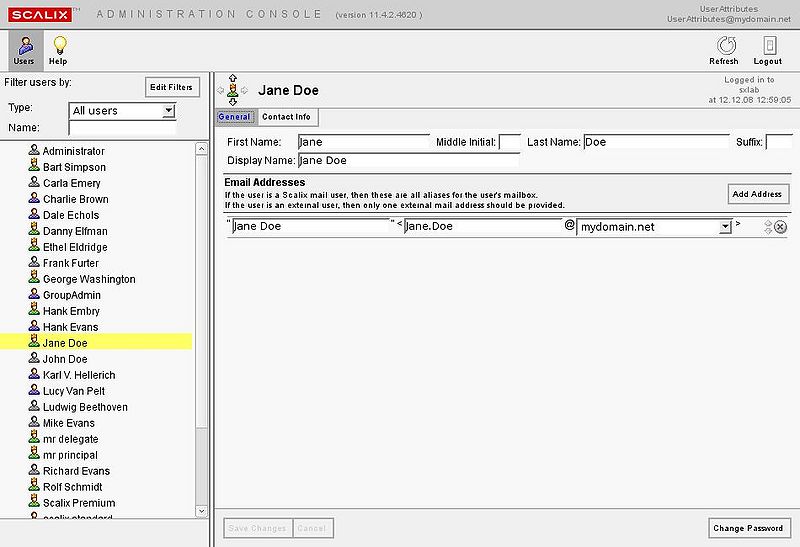800x547 pixels.
Task: Select the General tab
Action: (x=235, y=117)
